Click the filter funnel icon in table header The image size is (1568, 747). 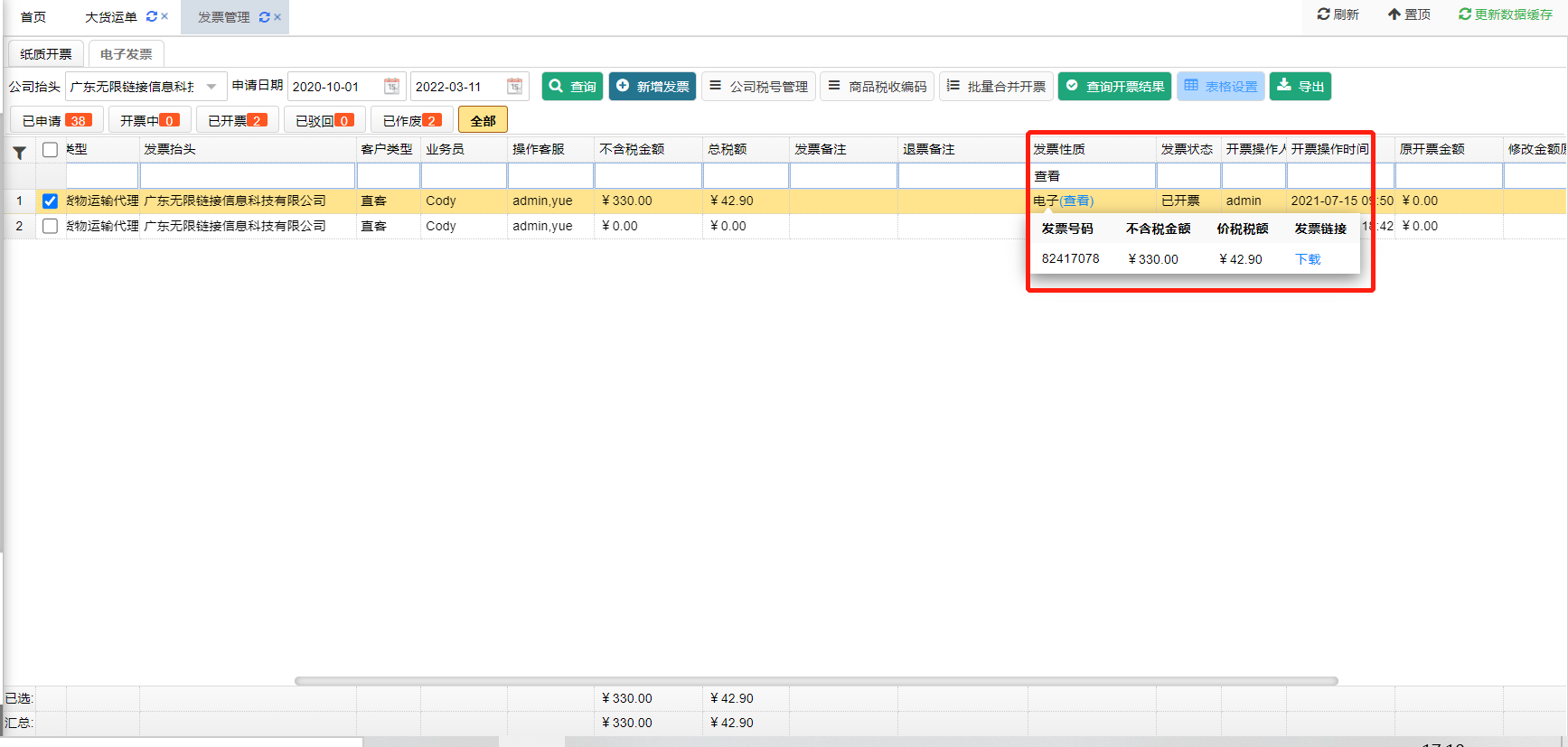point(20,152)
